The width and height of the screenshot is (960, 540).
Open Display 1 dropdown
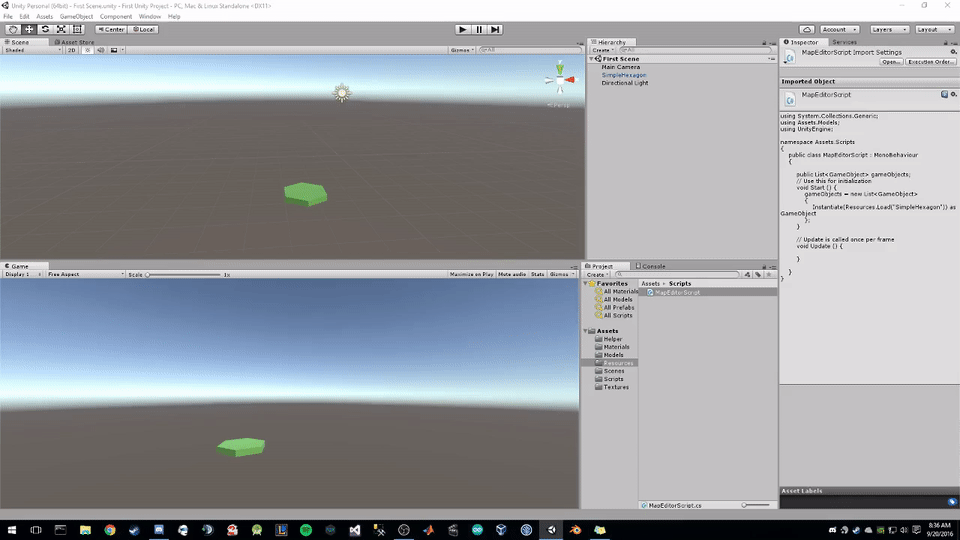23,274
